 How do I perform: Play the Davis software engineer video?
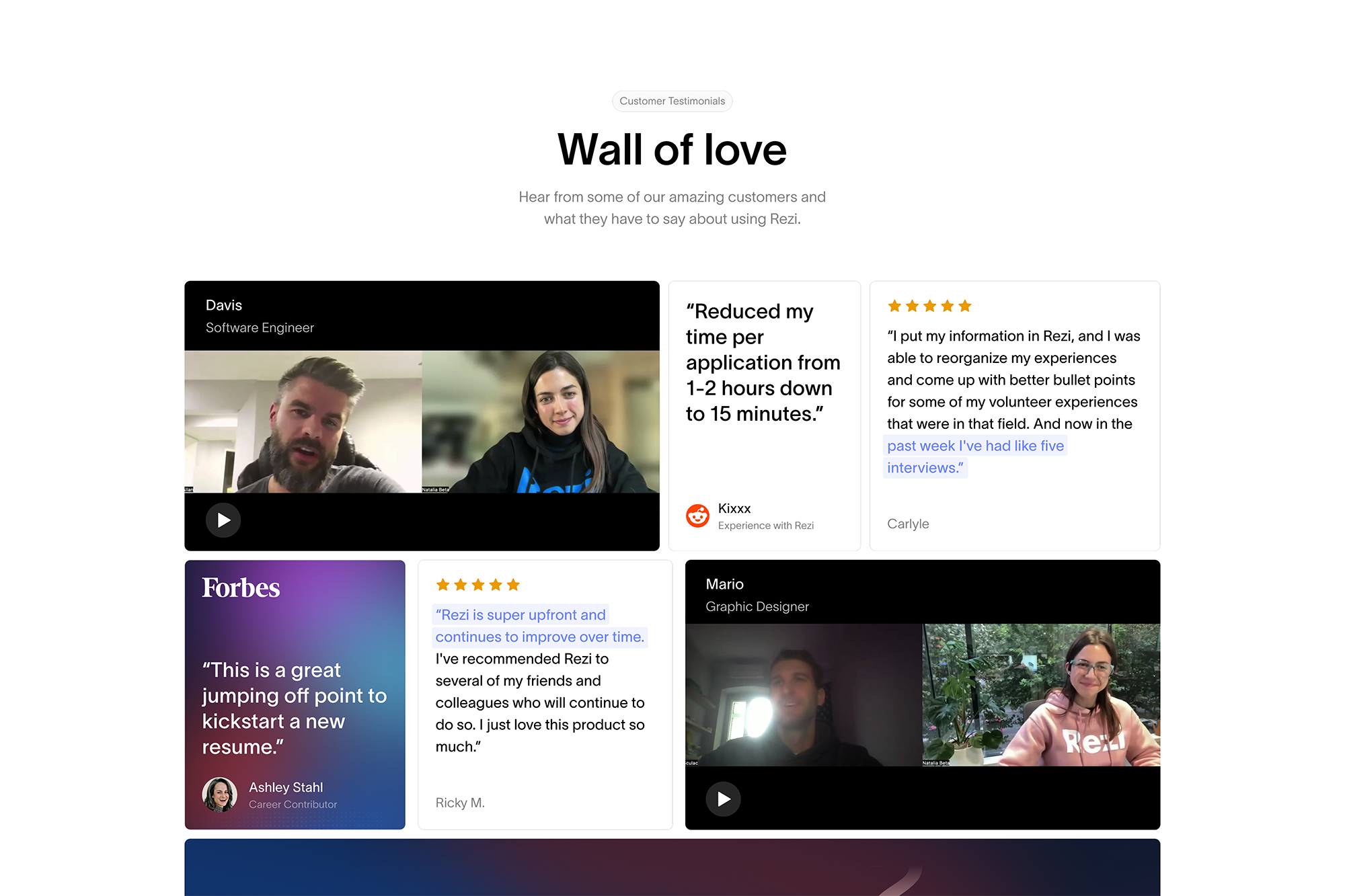click(223, 520)
